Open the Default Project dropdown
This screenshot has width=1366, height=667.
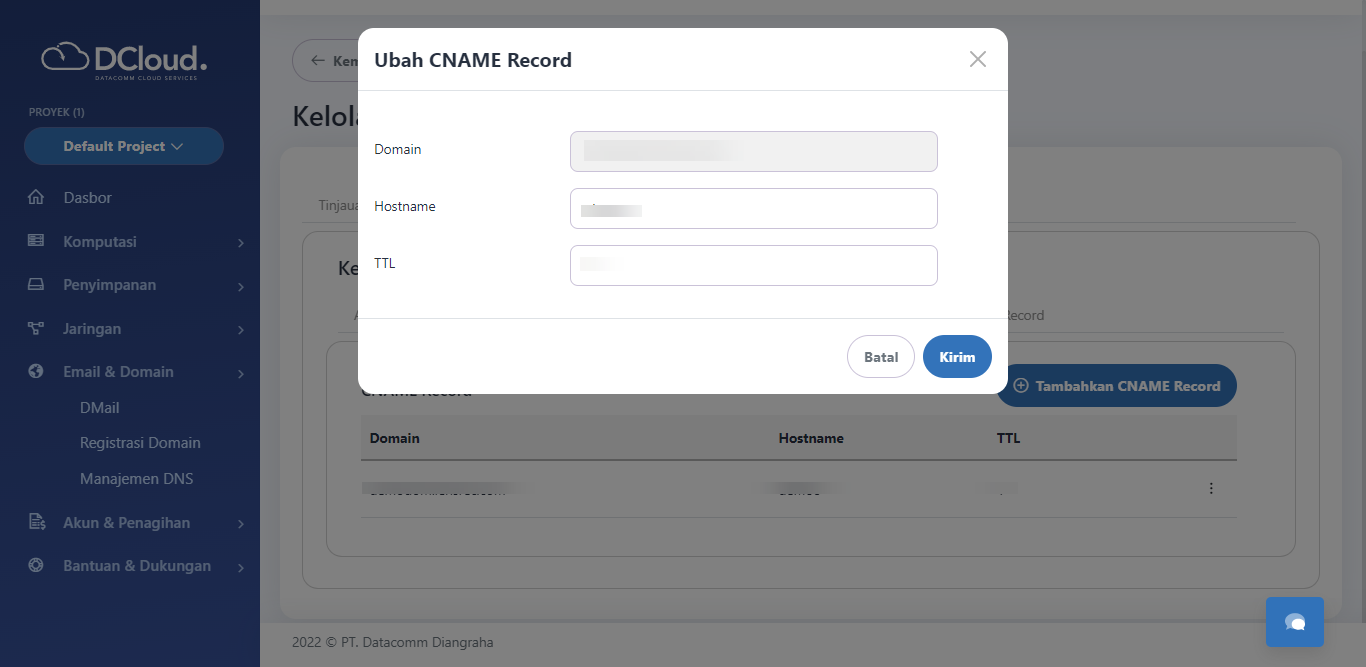coord(124,146)
